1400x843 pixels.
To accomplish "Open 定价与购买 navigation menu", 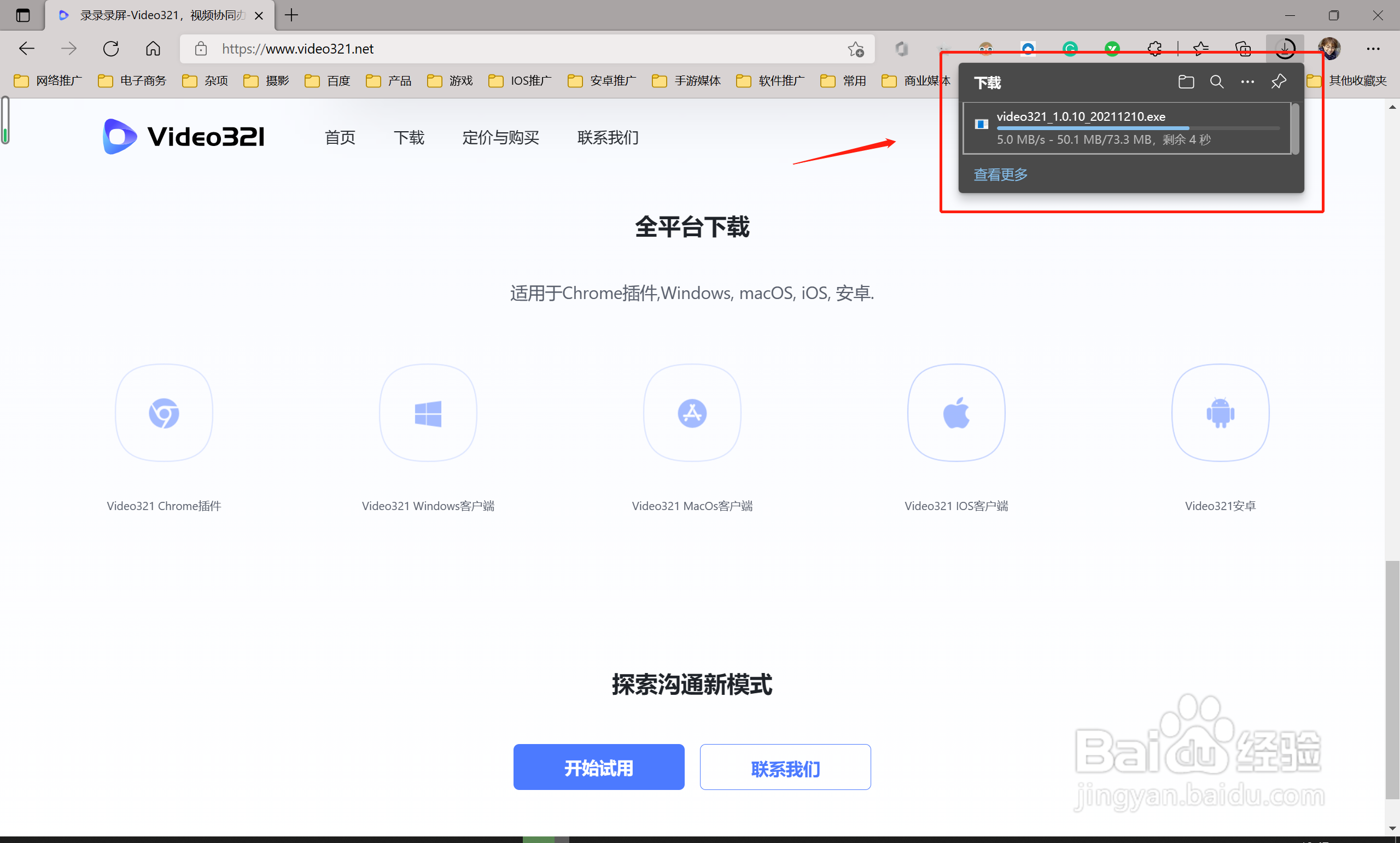I will (x=500, y=137).
